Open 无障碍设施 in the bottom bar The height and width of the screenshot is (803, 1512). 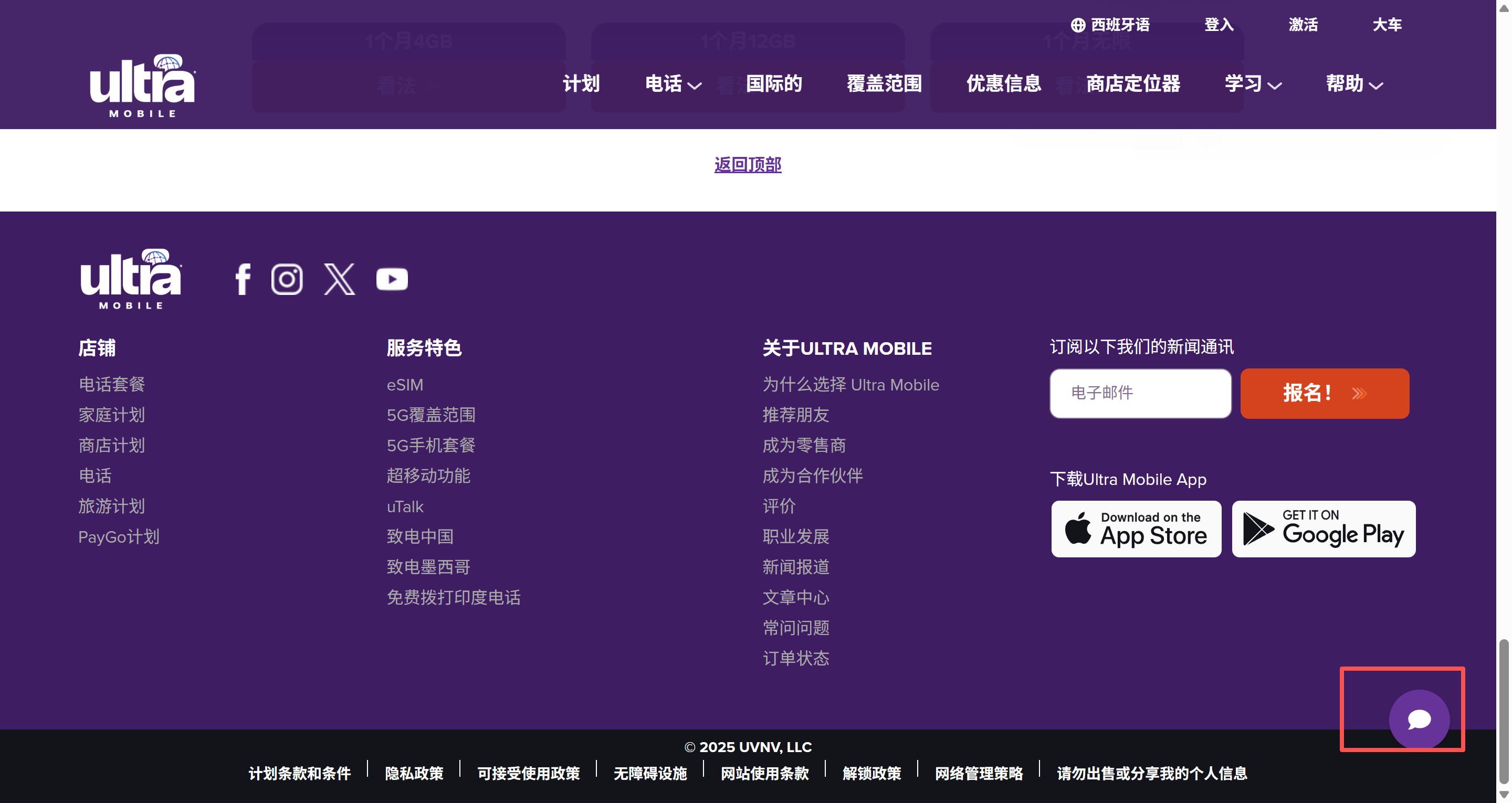click(650, 774)
